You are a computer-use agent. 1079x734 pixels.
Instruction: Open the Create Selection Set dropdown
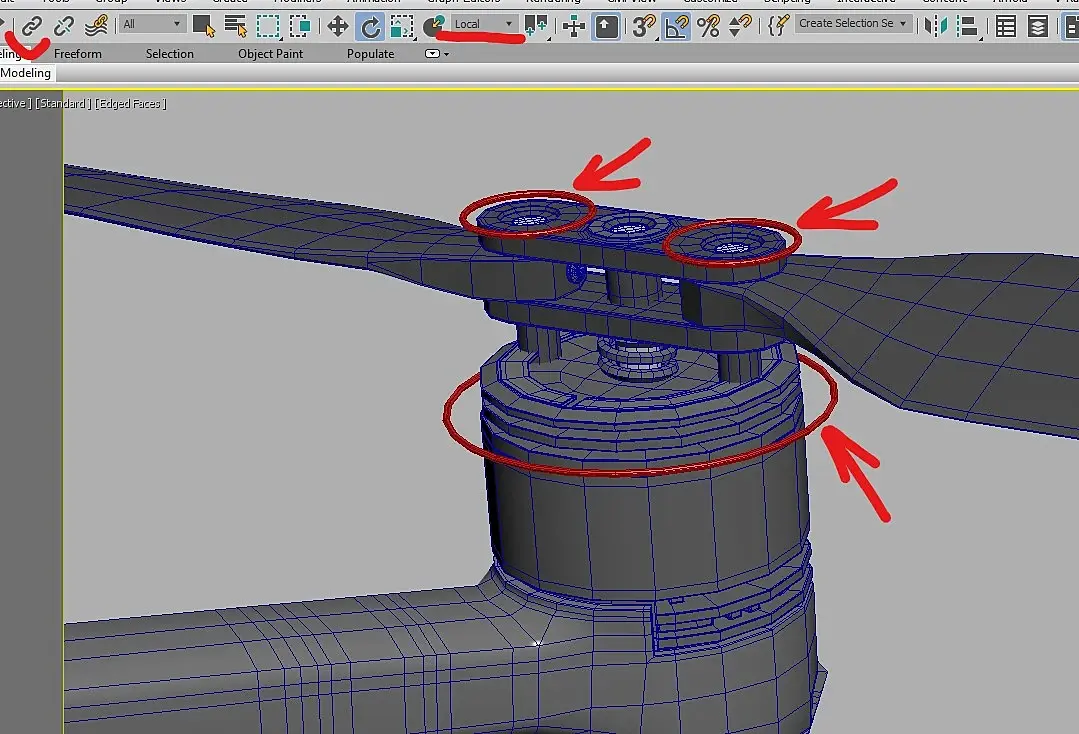pyautogui.click(x=853, y=23)
